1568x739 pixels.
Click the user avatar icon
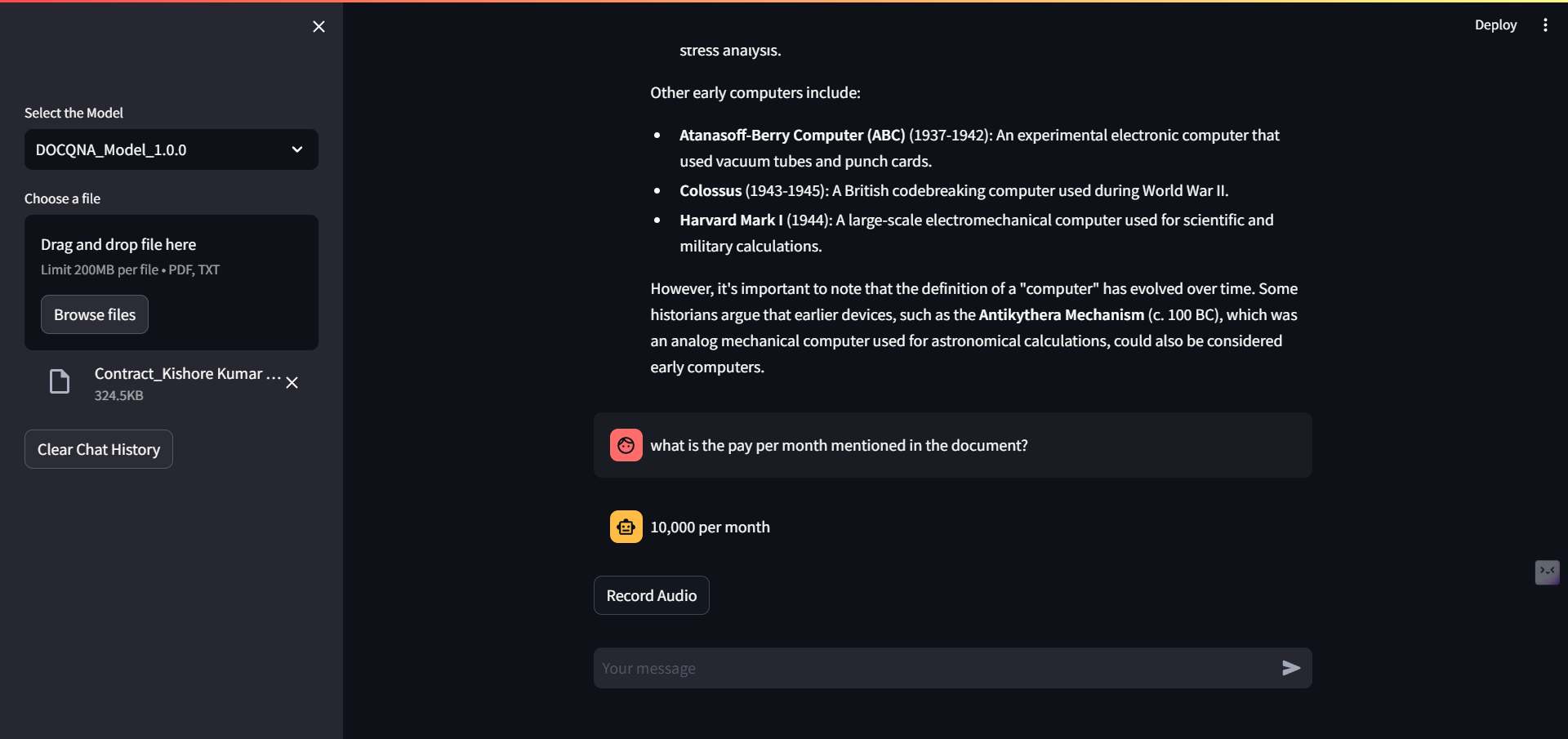pyautogui.click(x=626, y=445)
